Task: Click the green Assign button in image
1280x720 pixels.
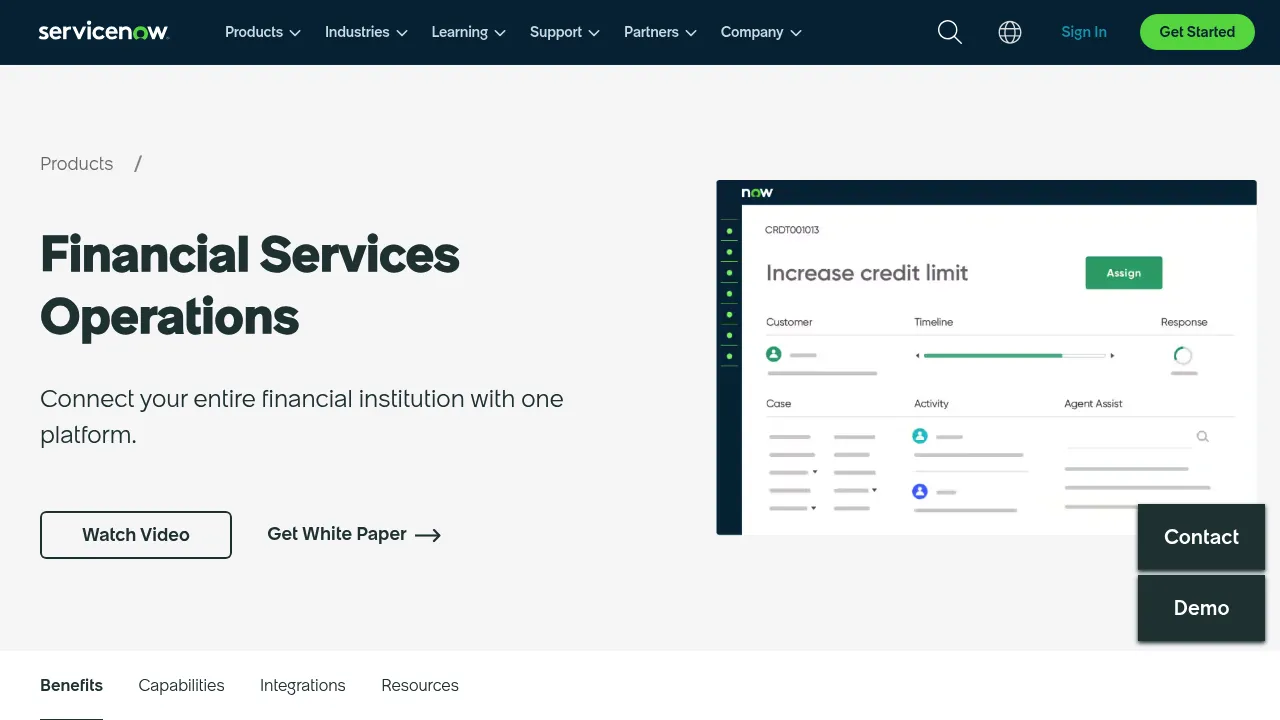Action: (x=1124, y=273)
